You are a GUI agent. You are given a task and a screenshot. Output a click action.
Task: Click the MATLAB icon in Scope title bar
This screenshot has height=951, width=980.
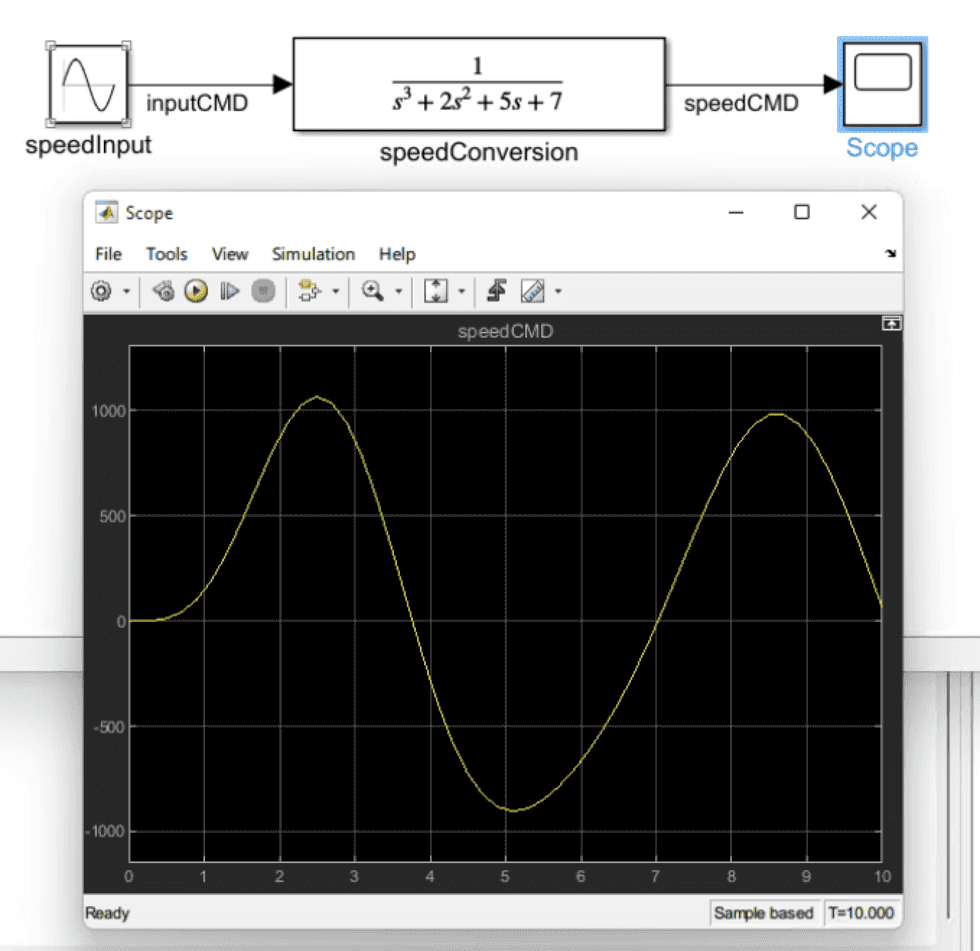[107, 212]
